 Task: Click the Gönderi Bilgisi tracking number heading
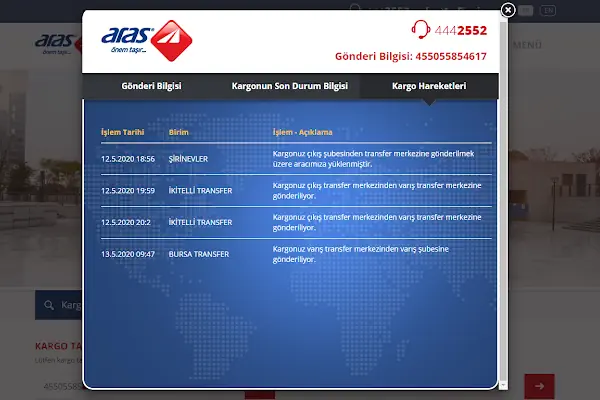411,56
